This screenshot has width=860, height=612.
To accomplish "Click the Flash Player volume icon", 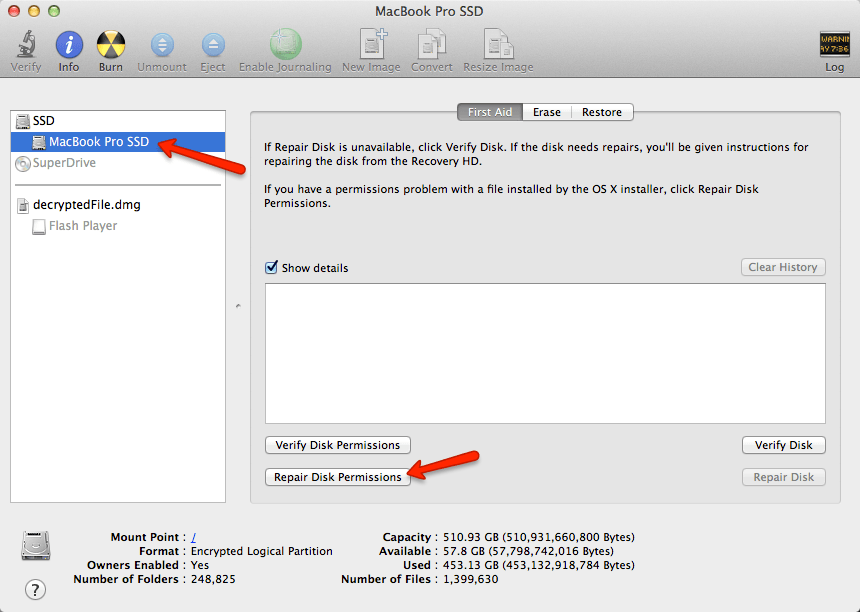I will pyautogui.click(x=39, y=226).
